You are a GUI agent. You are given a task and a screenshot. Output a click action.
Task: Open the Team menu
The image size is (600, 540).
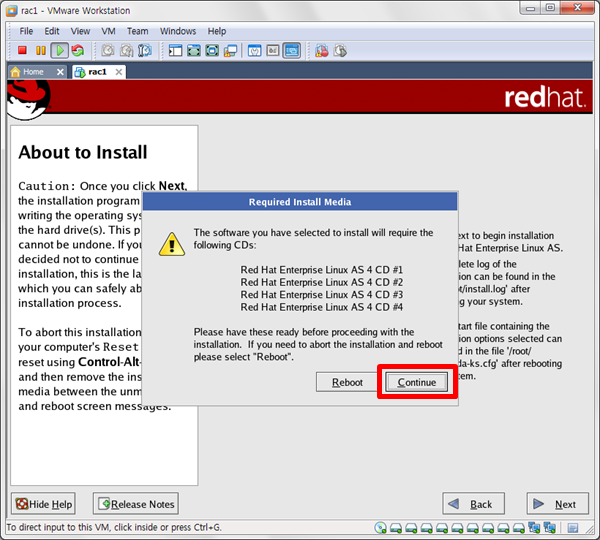pyautogui.click(x=137, y=31)
